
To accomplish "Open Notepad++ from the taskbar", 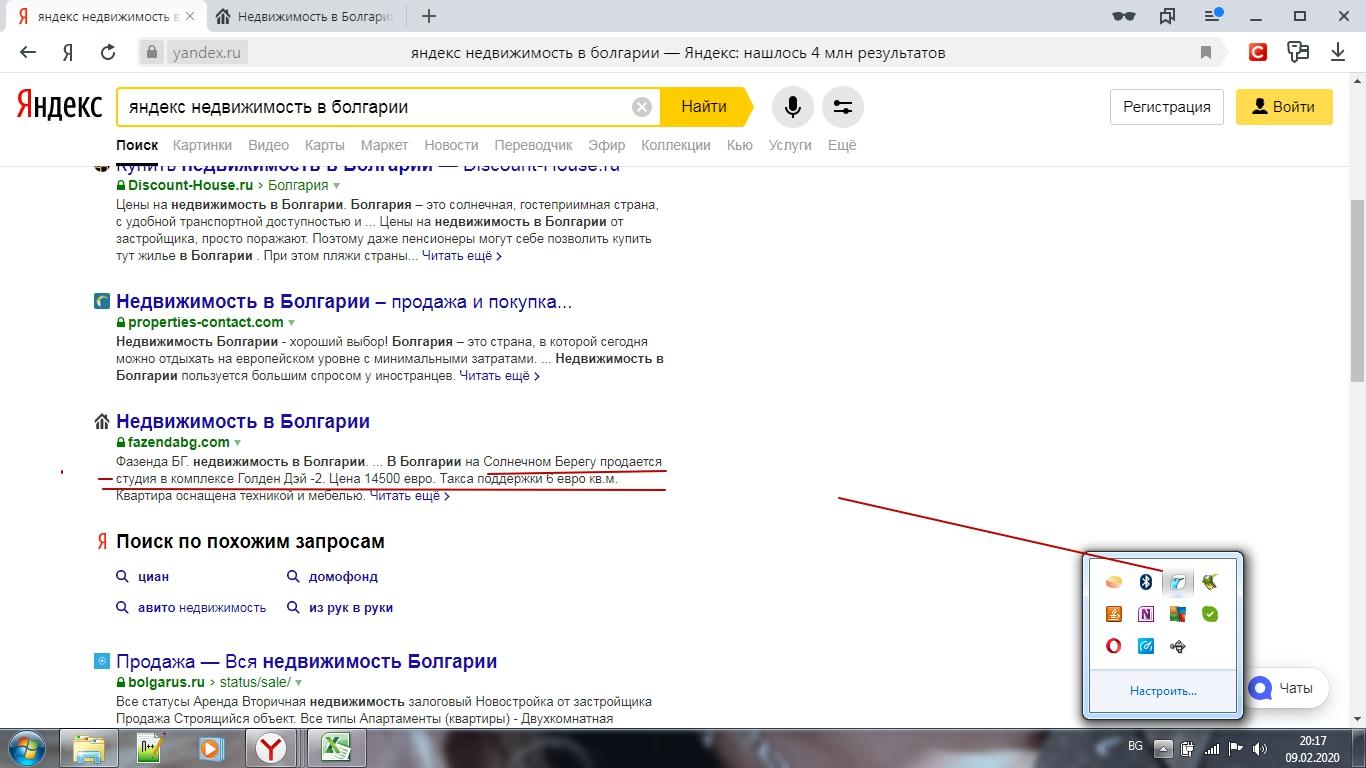I will 151,748.
